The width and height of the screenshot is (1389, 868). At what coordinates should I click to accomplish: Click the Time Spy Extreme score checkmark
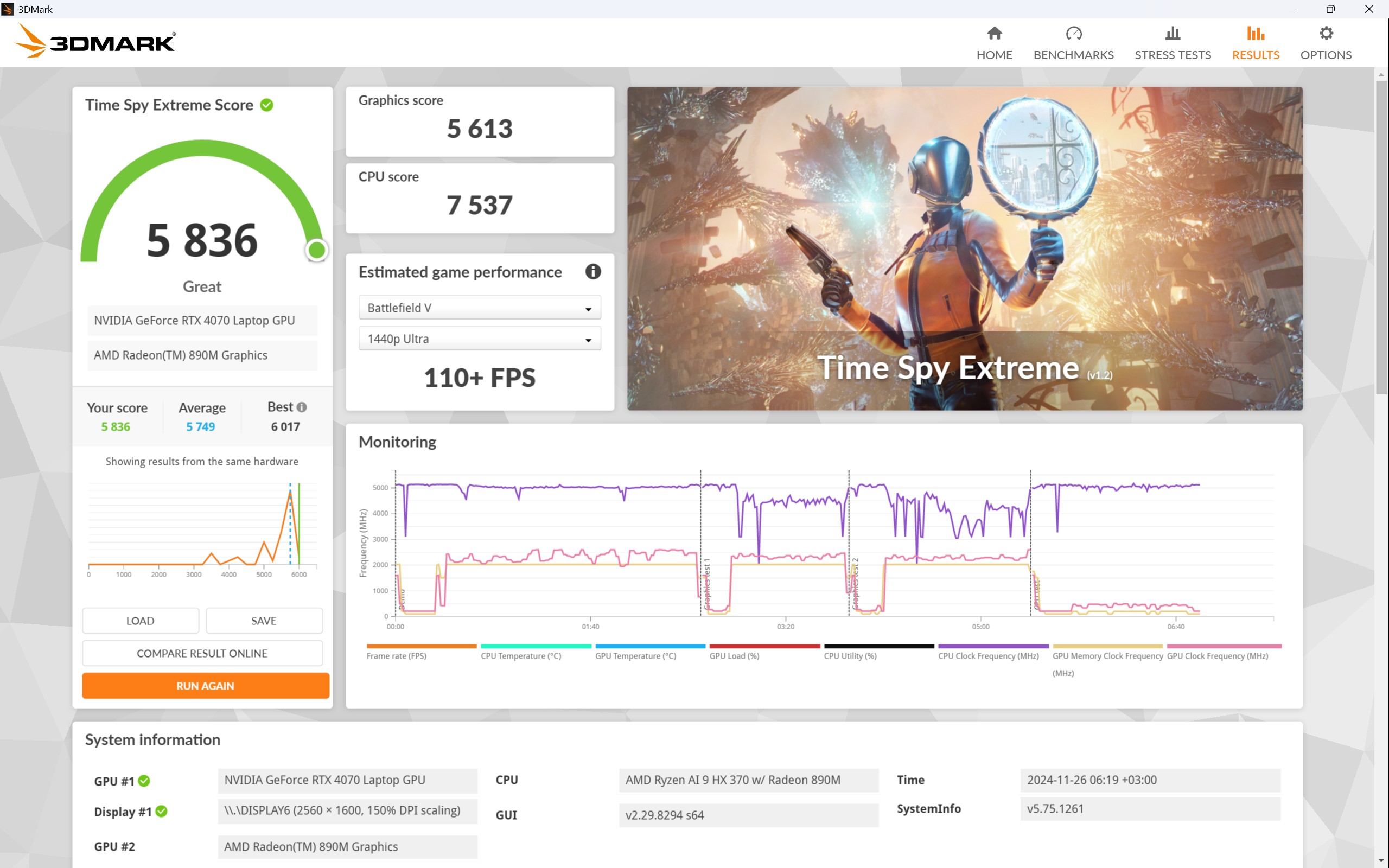click(x=266, y=105)
